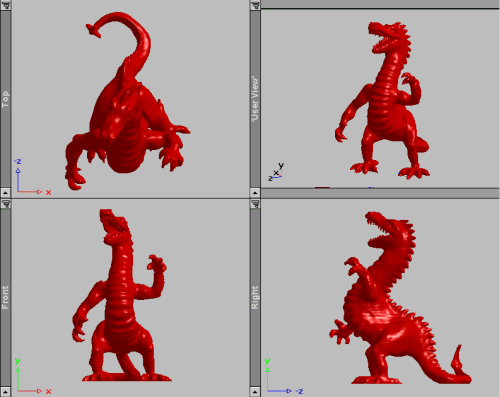Click the User View 3D axis gizmo
Screen dimensions: 500x397
276,172
